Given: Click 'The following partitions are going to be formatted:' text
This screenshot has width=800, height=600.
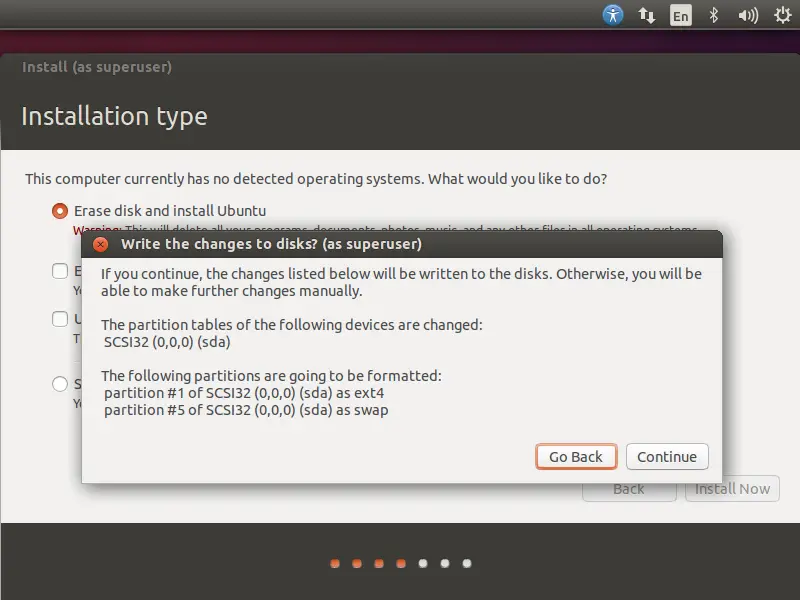Looking at the screenshot, I should [x=271, y=376].
